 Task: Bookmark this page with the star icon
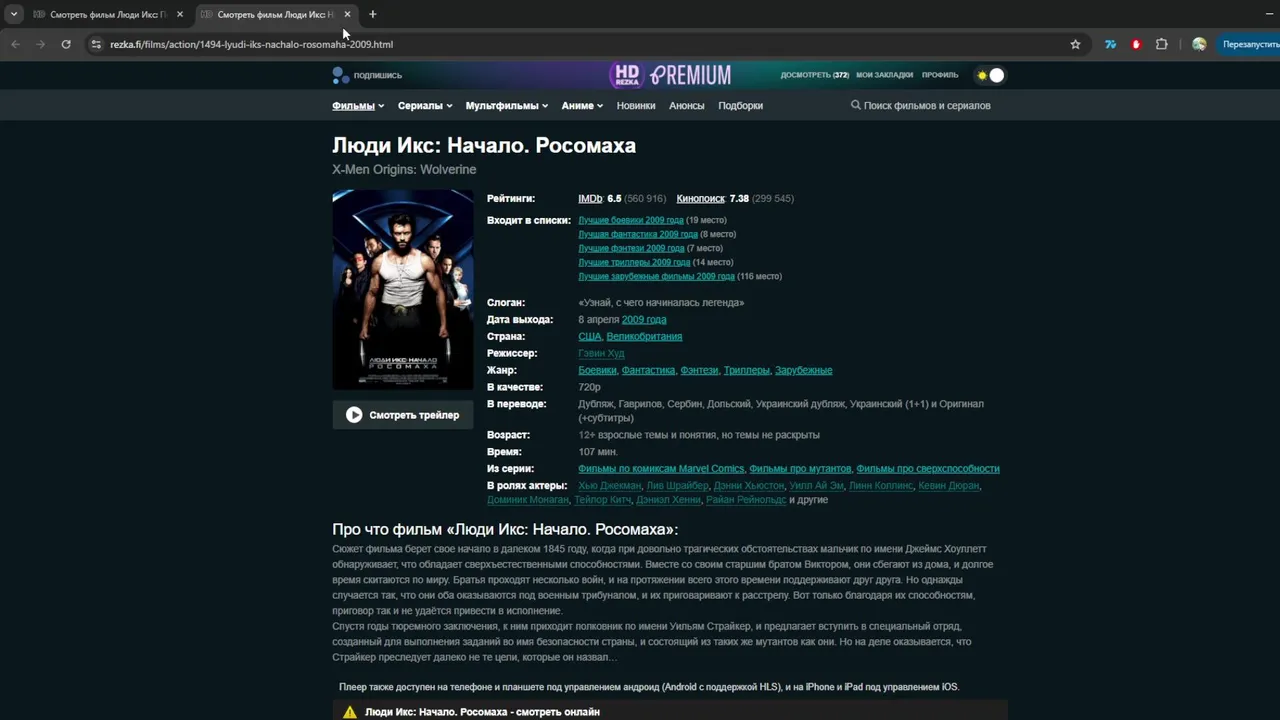coord(1075,44)
